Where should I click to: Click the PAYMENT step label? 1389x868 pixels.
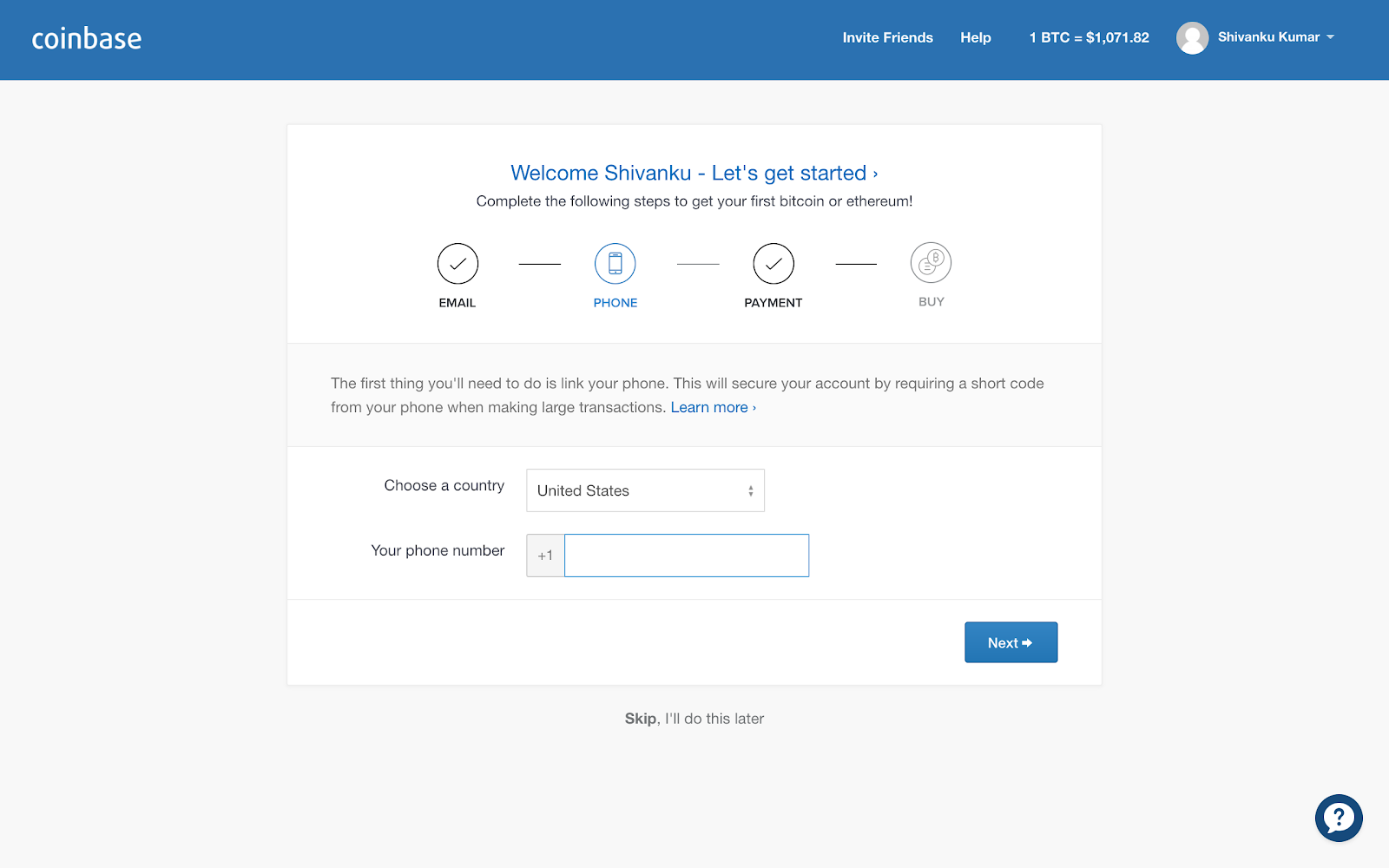tap(773, 303)
